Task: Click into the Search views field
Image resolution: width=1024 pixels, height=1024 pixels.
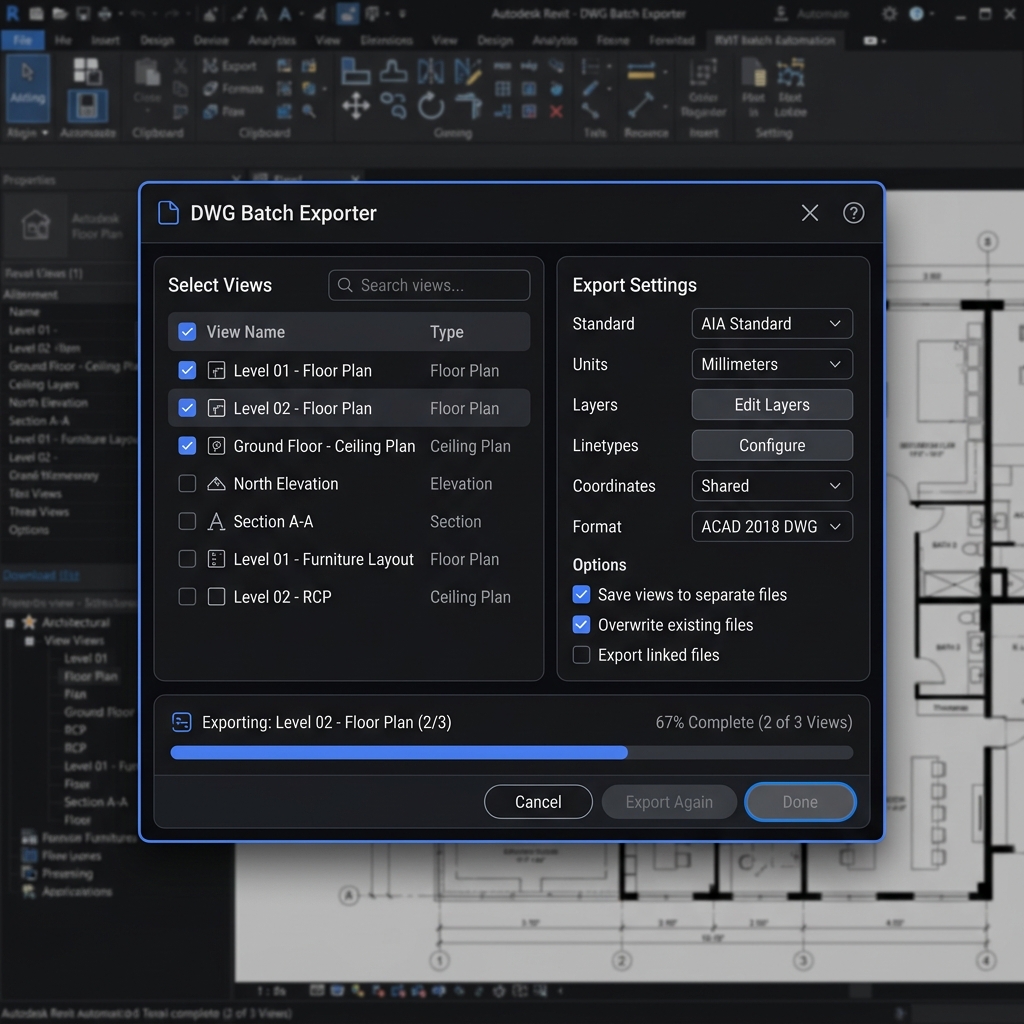Action: 429,285
